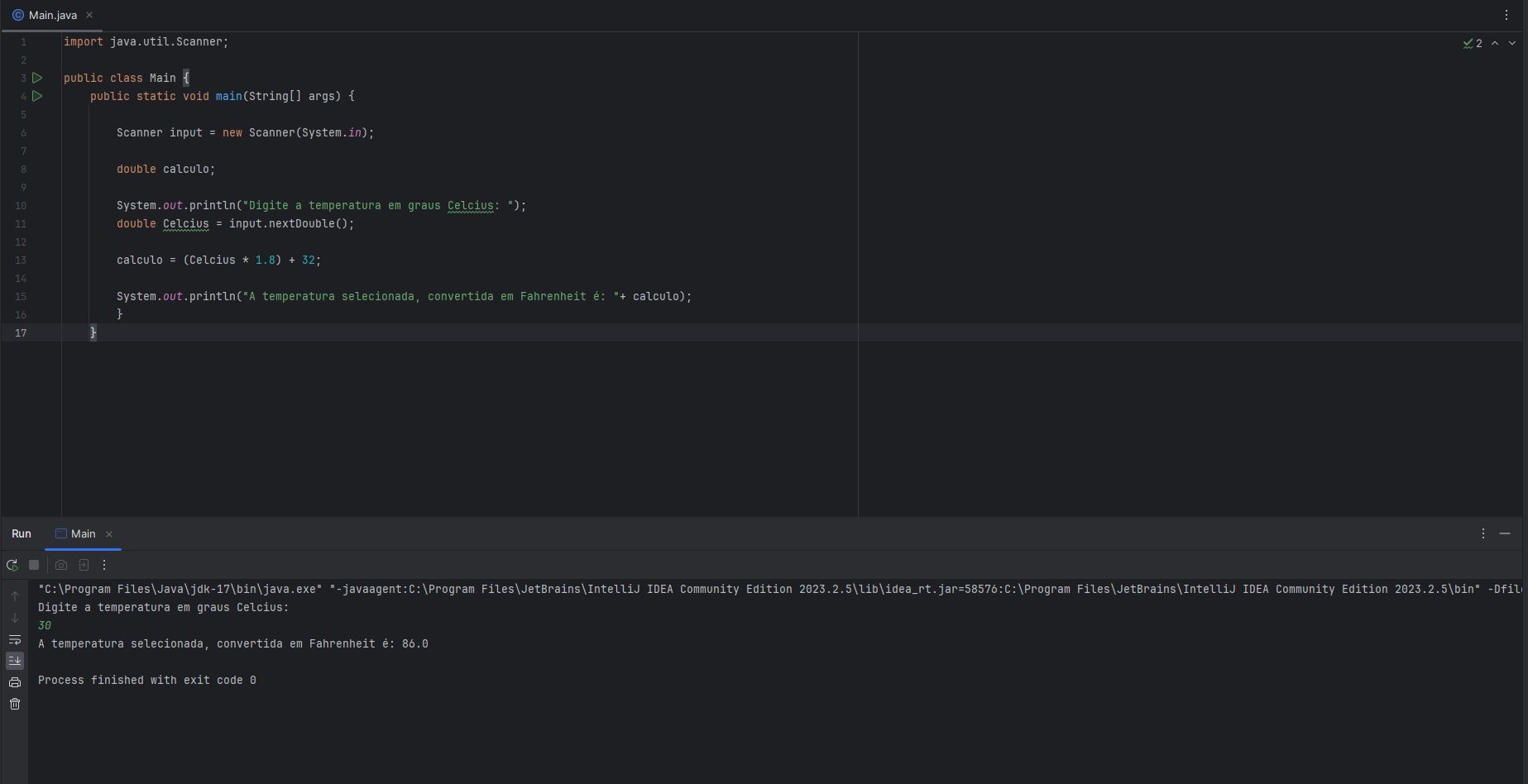1528x784 pixels.
Task: Click the inspections widget showing 2 typos
Action: pyautogui.click(x=1473, y=43)
